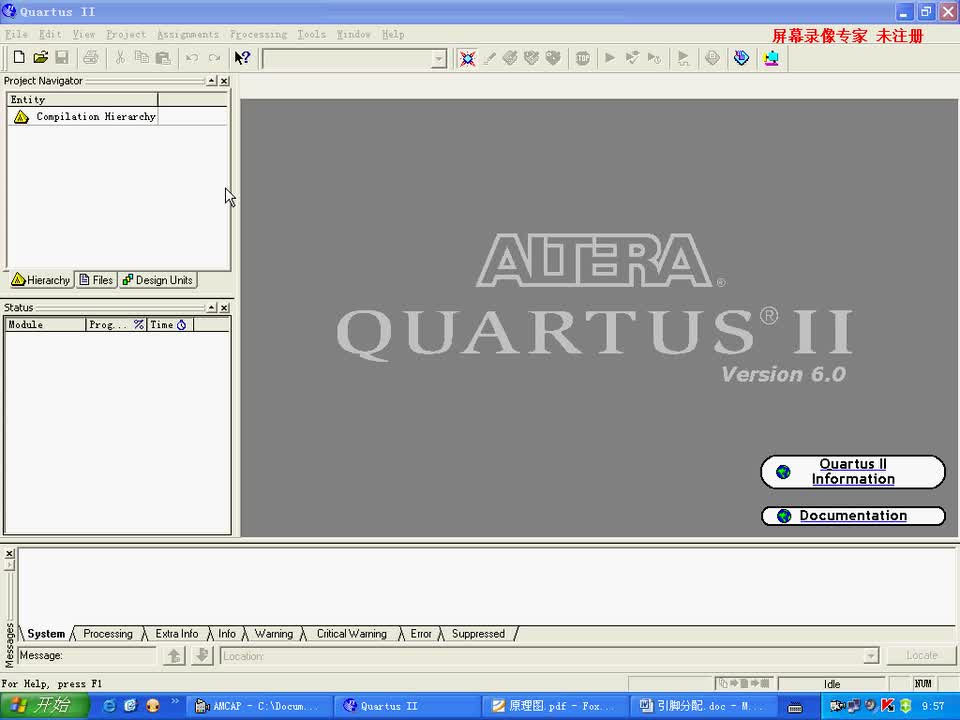Click the Save floppy disk icon

(62, 58)
